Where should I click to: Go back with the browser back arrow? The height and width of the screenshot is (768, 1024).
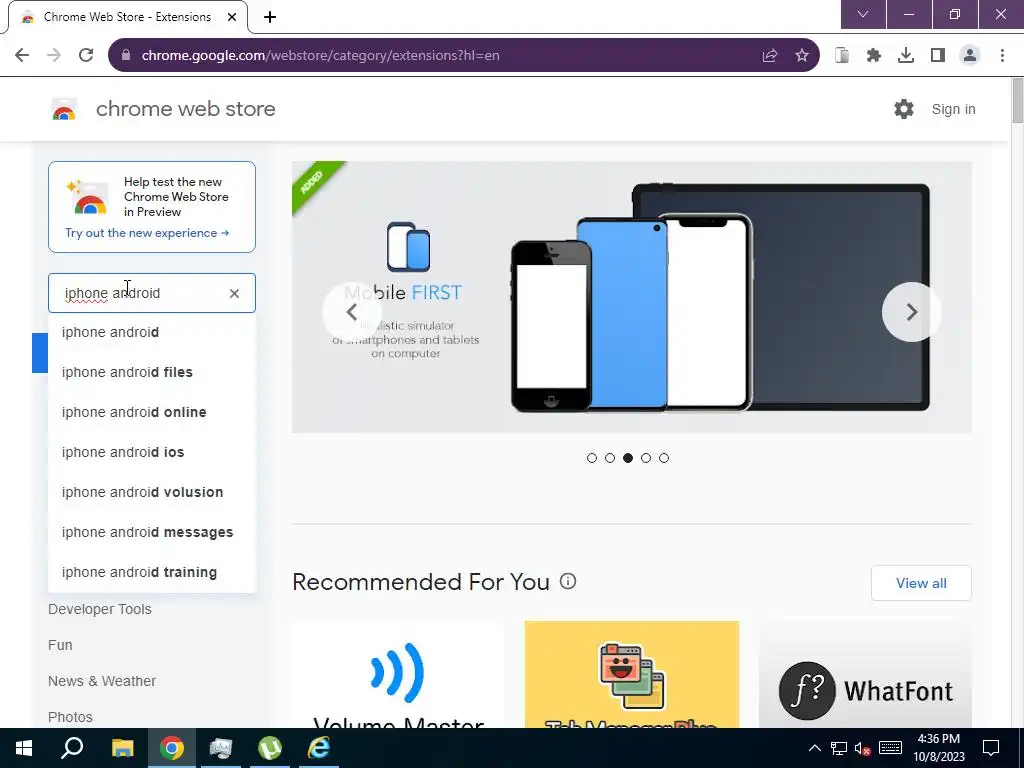(x=22, y=56)
